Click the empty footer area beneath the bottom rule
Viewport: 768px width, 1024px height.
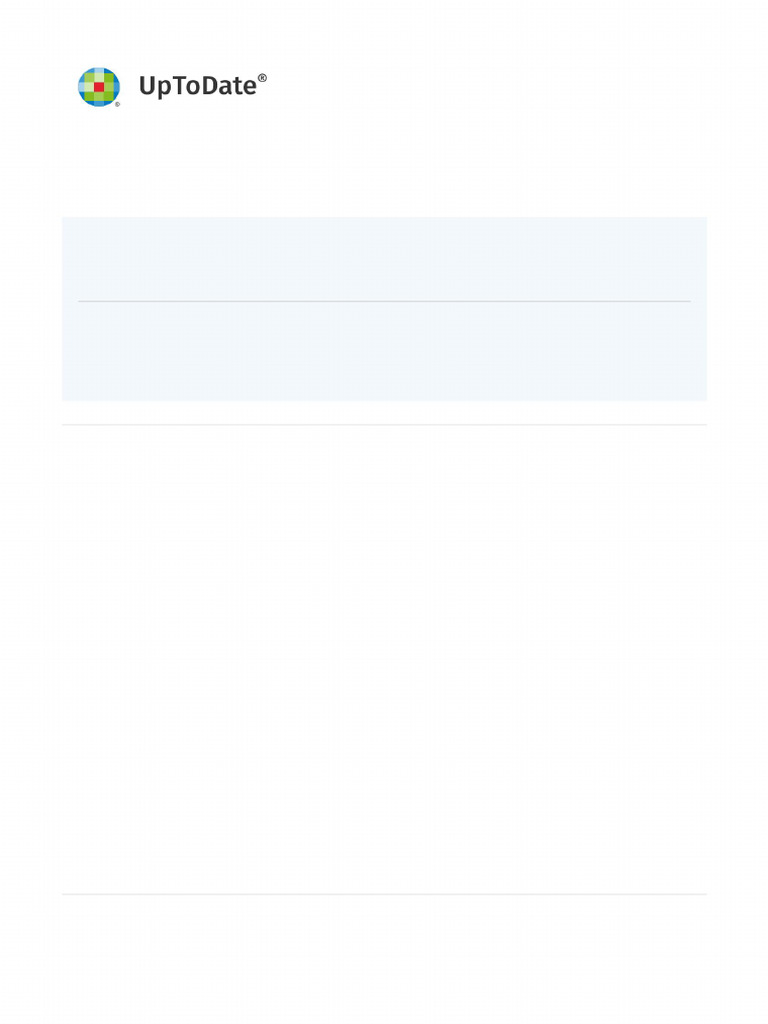(384, 957)
